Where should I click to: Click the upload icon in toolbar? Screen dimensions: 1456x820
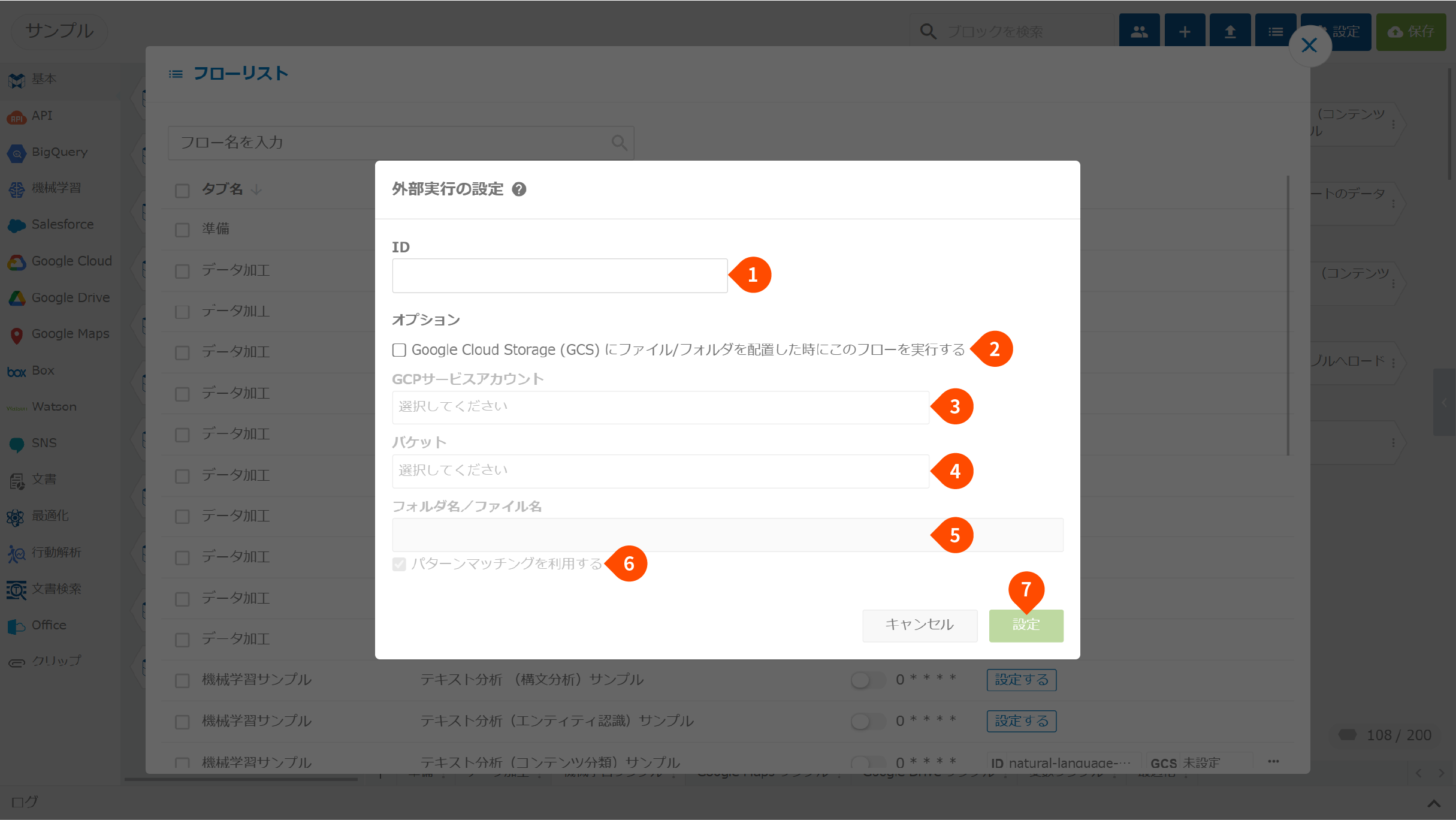(x=1230, y=32)
